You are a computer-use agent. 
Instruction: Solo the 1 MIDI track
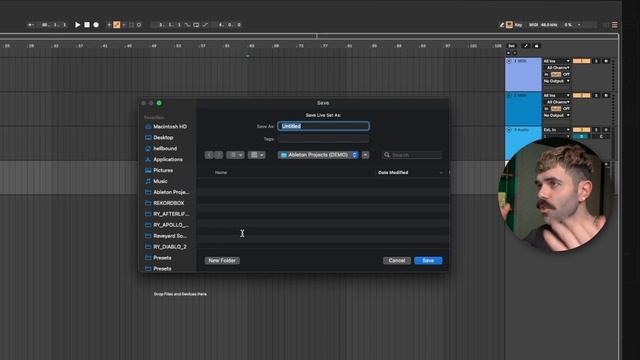[x=596, y=61]
